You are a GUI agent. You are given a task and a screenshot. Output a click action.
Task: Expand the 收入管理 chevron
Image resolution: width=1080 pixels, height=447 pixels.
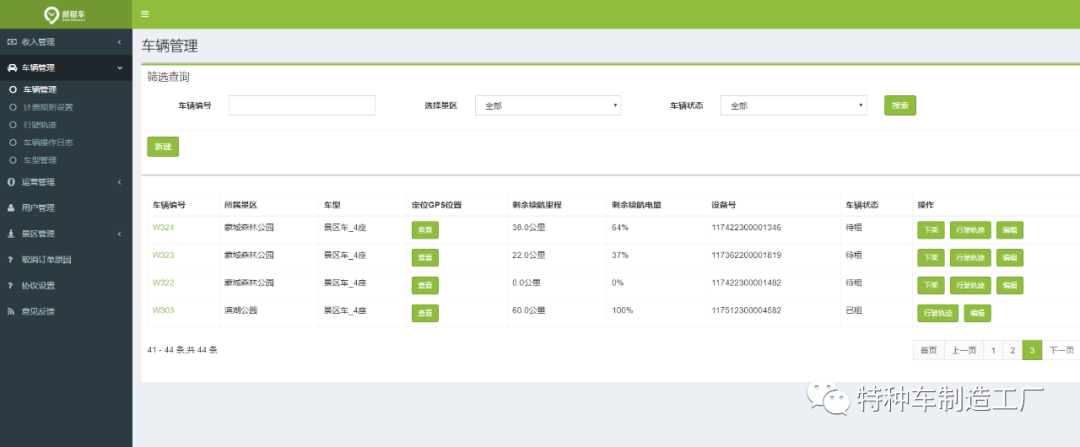point(119,42)
